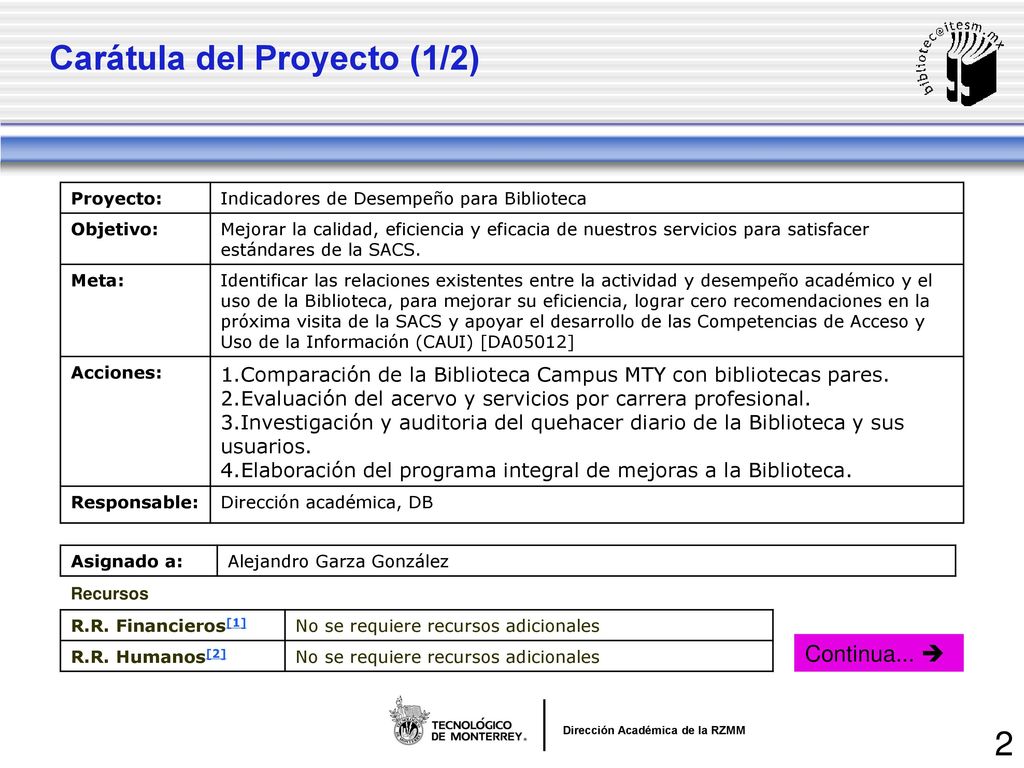Click the Dirección académica, DB cell
The height and width of the screenshot is (768, 1024).
(586, 505)
